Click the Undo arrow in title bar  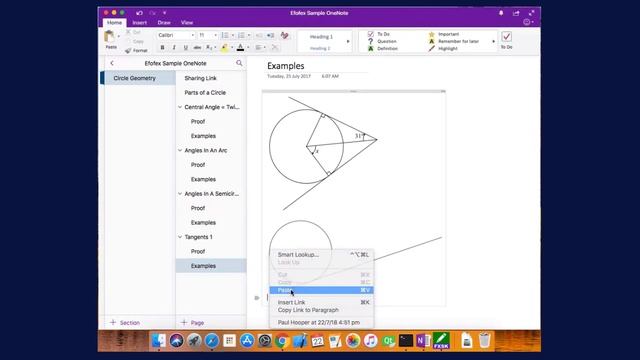click(139, 13)
